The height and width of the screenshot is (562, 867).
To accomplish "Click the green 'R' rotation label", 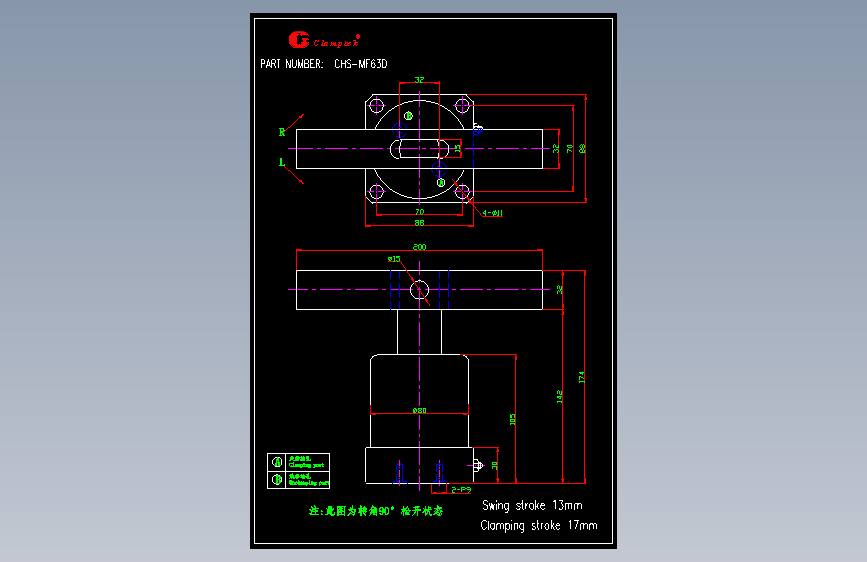I will click(282, 132).
